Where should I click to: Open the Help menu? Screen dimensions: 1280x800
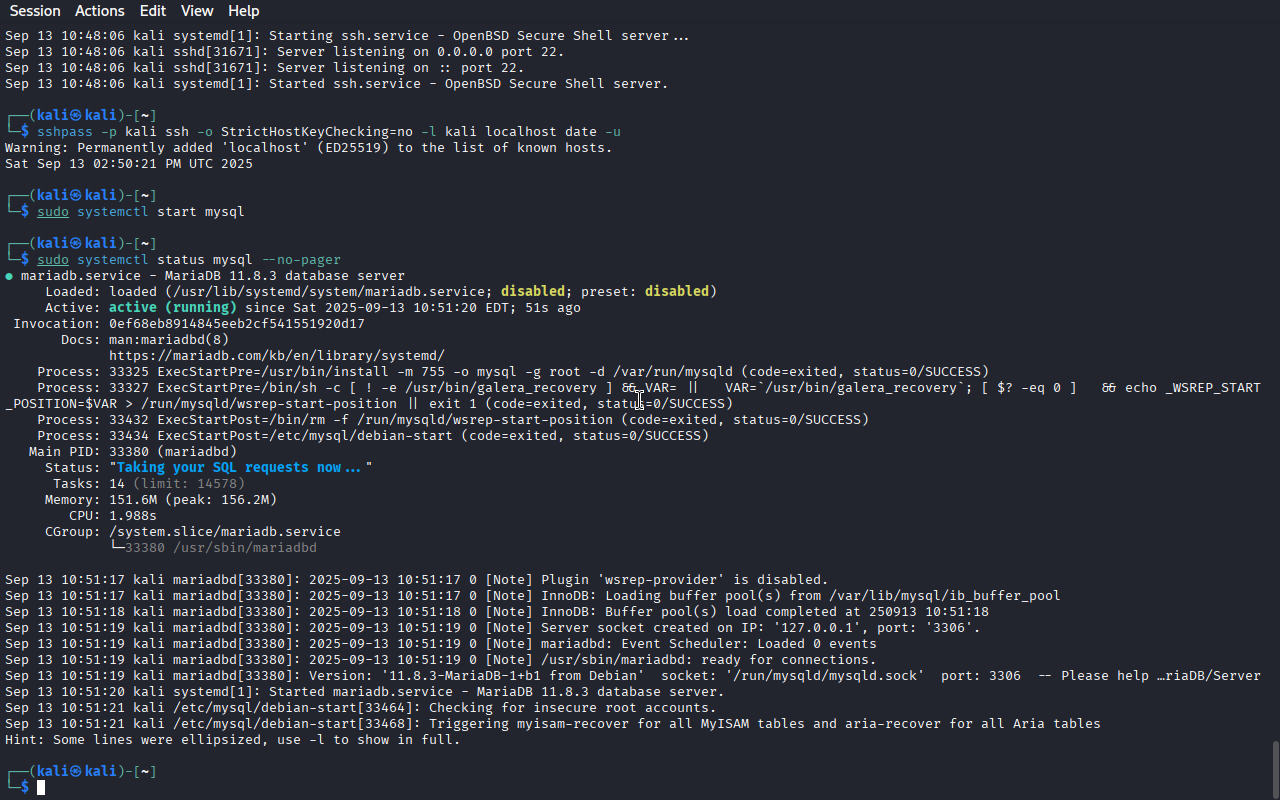(243, 11)
